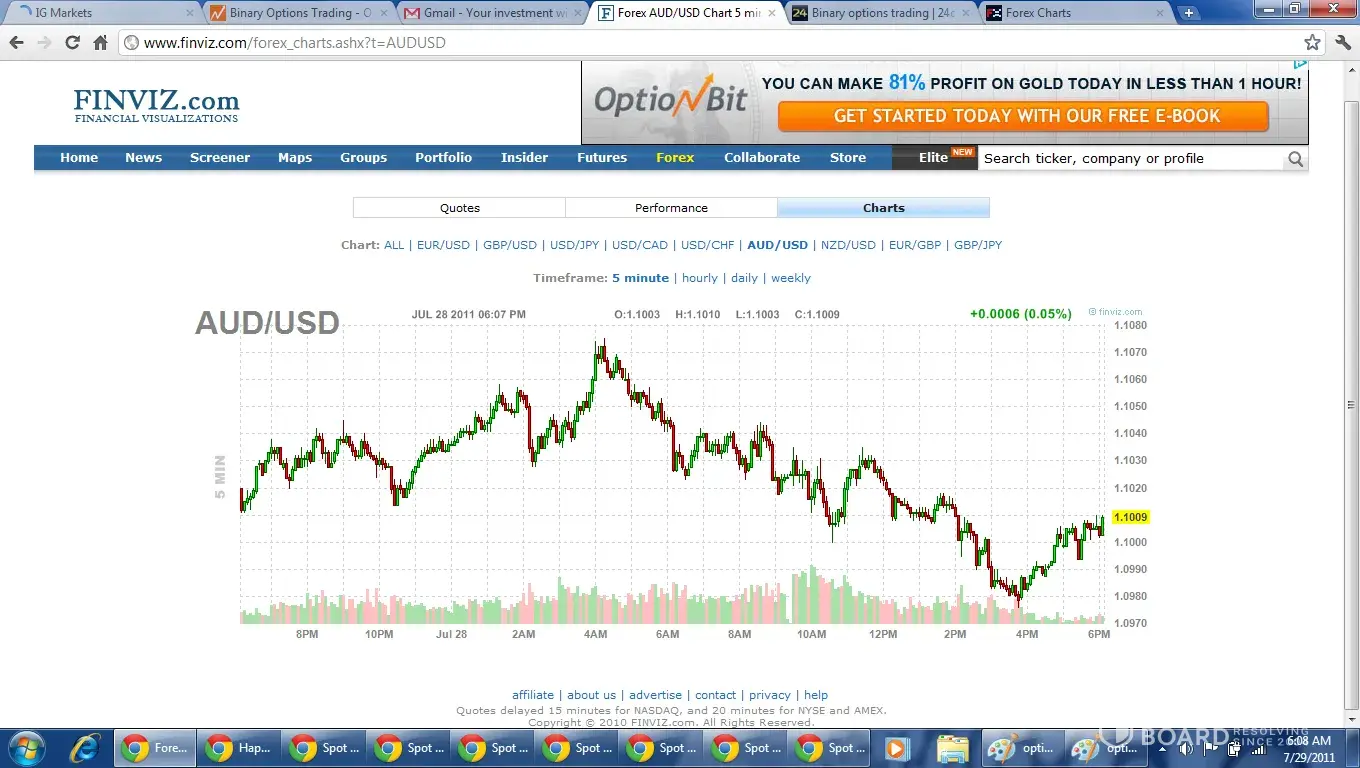Click the yellow 1.1009 price label
Image resolution: width=1360 pixels, height=768 pixels.
click(x=1130, y=517)
